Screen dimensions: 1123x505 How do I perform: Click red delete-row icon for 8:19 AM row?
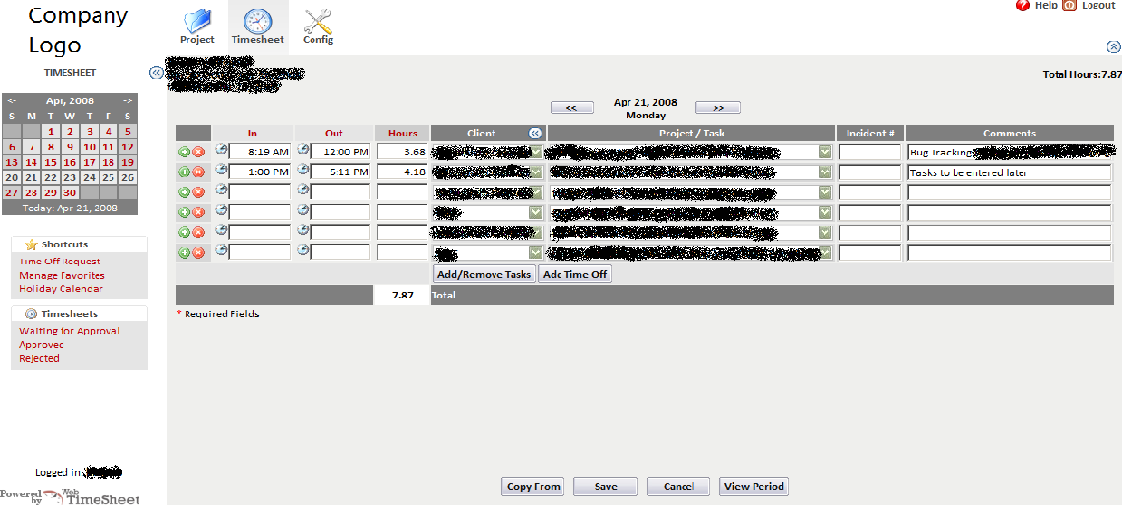(198, 152)
